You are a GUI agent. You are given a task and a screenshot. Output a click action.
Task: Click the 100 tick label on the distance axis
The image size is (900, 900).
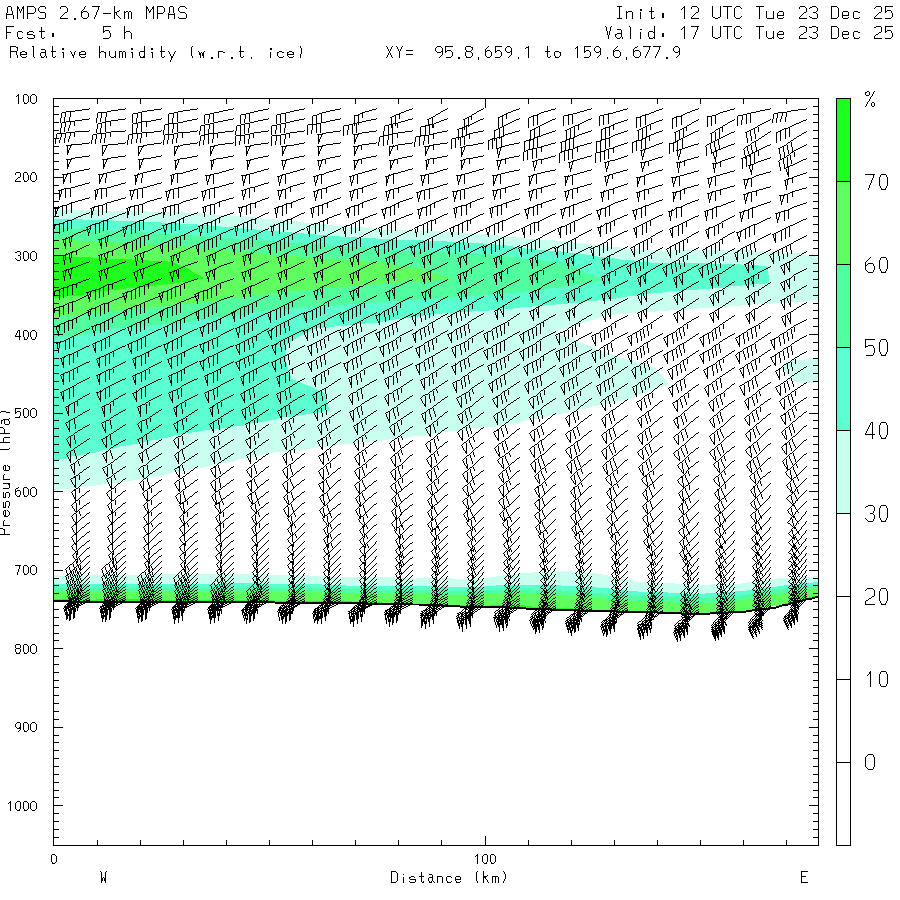(485, 859)
